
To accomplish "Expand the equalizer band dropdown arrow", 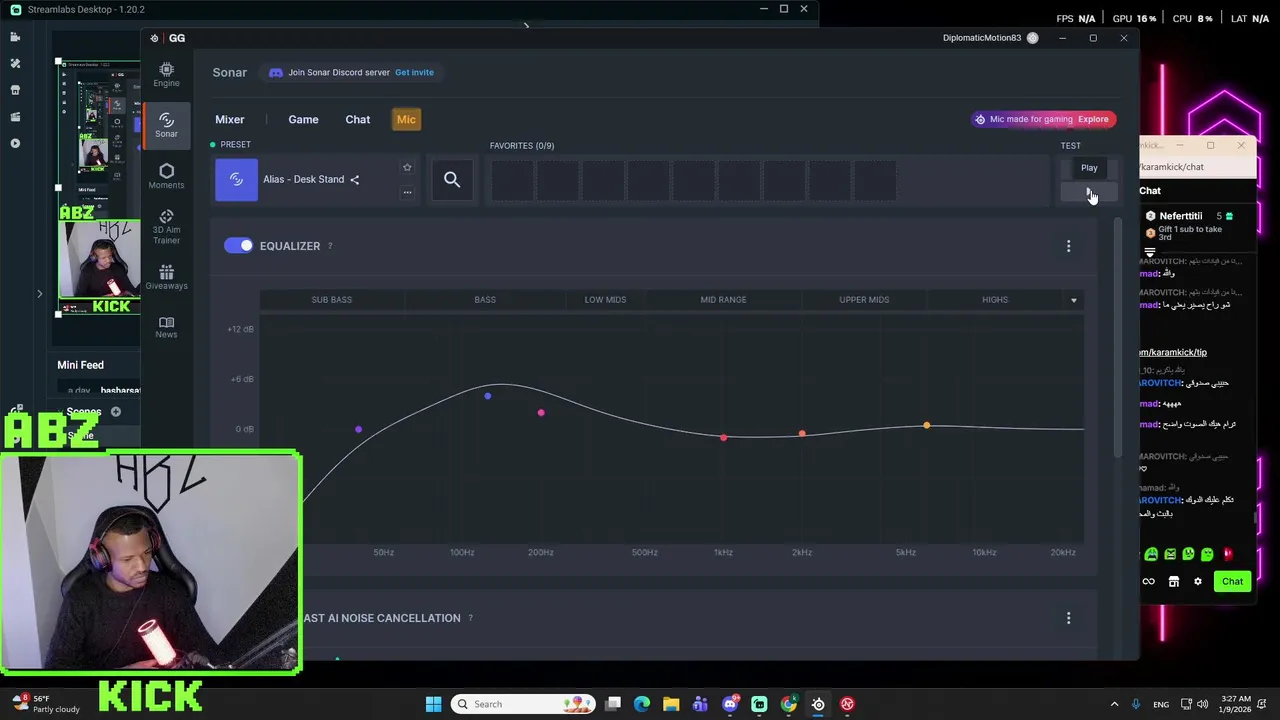I will coord(1074,300).
